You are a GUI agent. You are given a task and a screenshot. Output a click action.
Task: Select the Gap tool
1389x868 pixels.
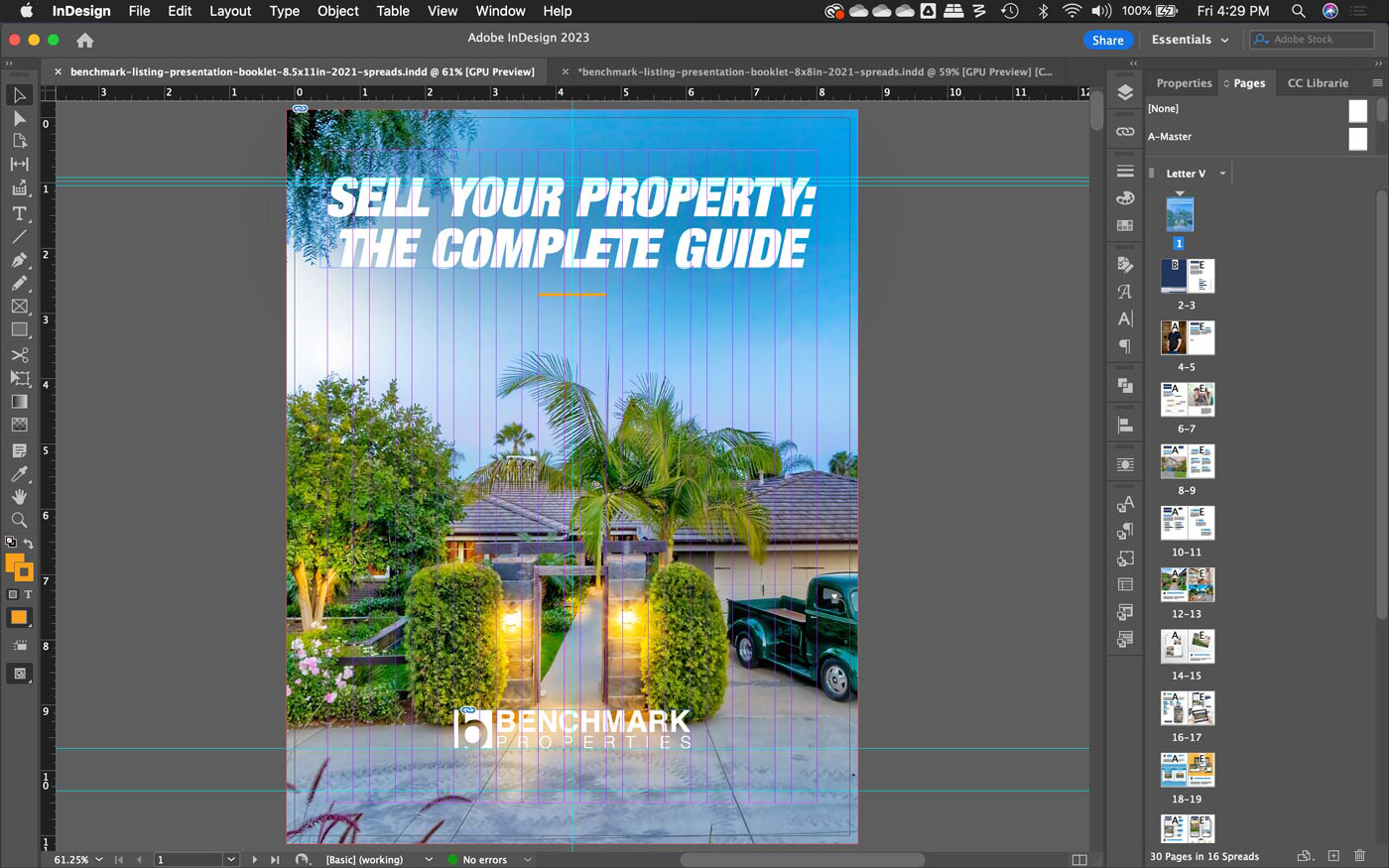click(x=19, y=165)
